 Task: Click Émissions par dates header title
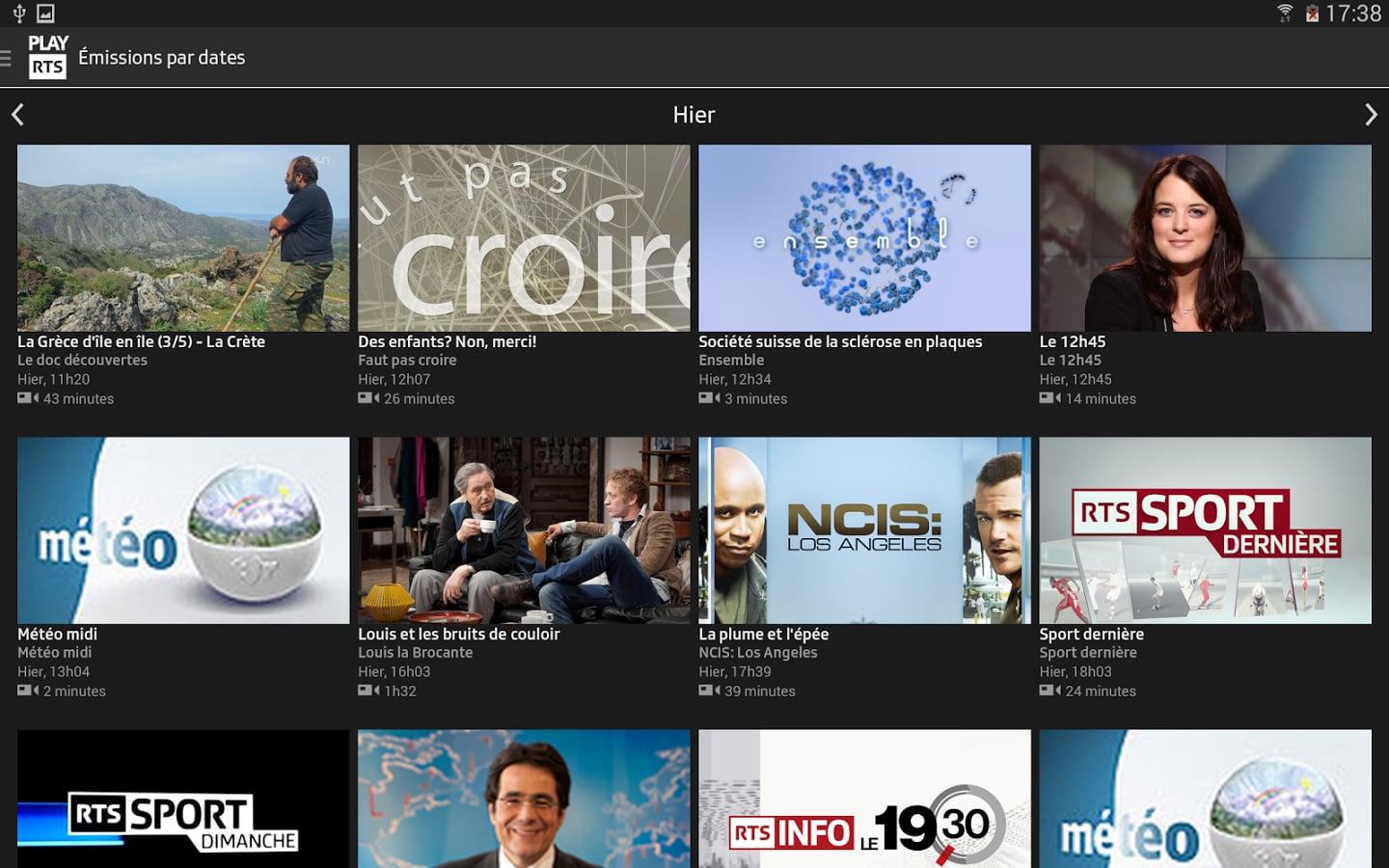click(x=161, y=58)
